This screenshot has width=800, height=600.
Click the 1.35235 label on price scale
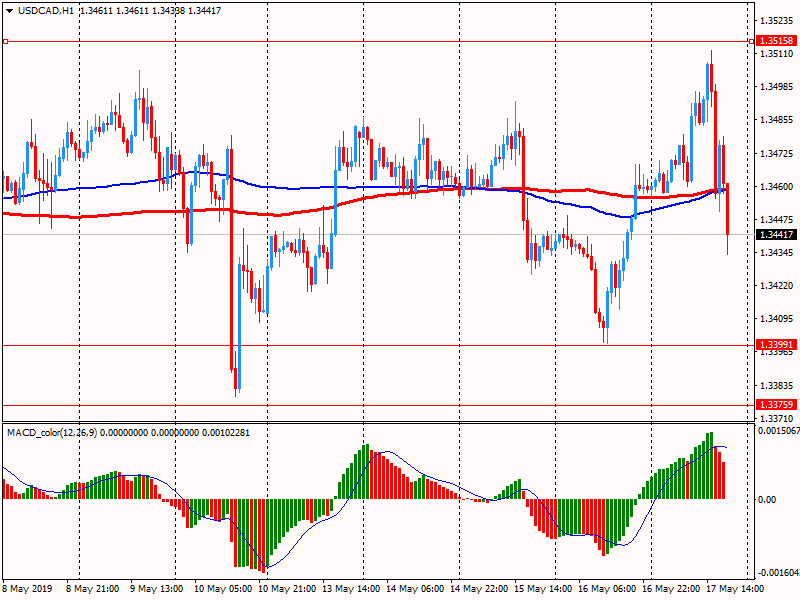pyautogui.click(x=776, y=20)
